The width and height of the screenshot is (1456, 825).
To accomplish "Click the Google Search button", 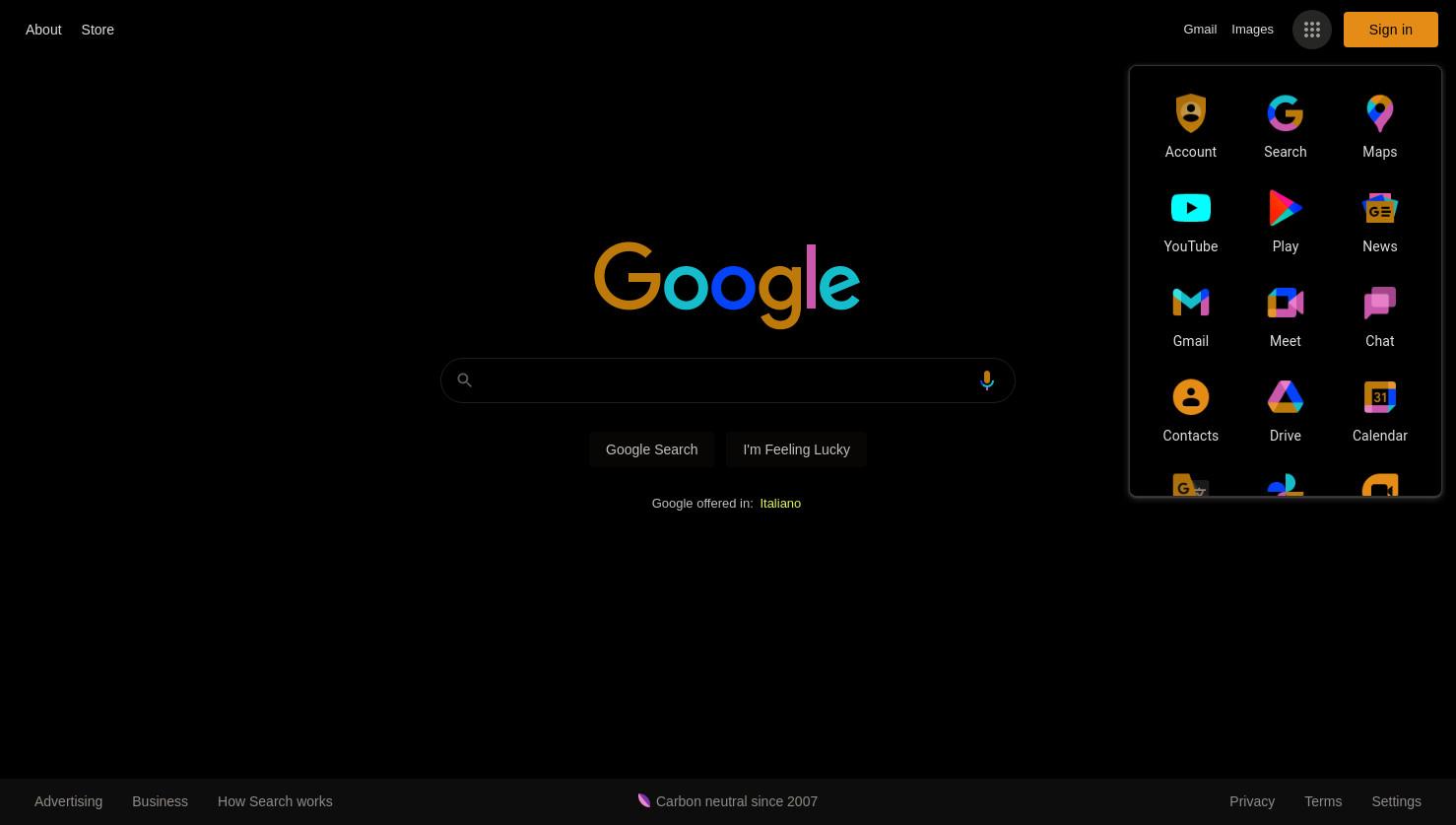I will pyautogui.click(x=652, y=449).
